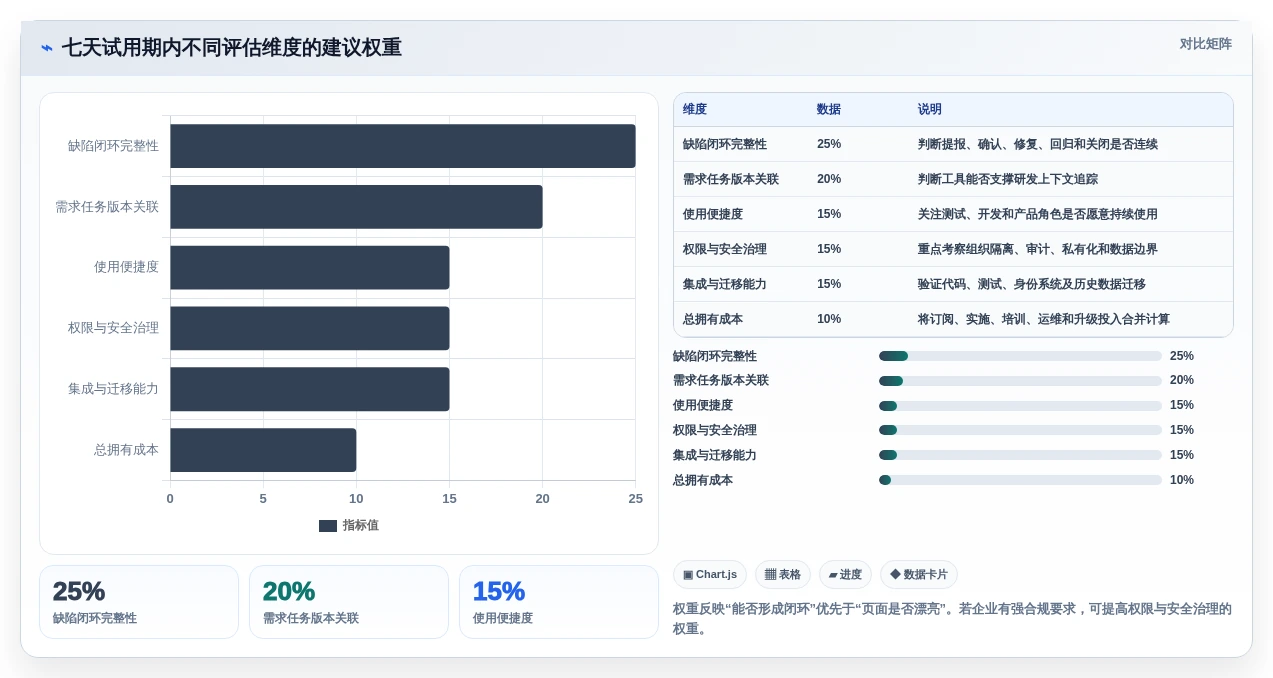Open the 15% 使用便捷度 data card

(559, 602)
